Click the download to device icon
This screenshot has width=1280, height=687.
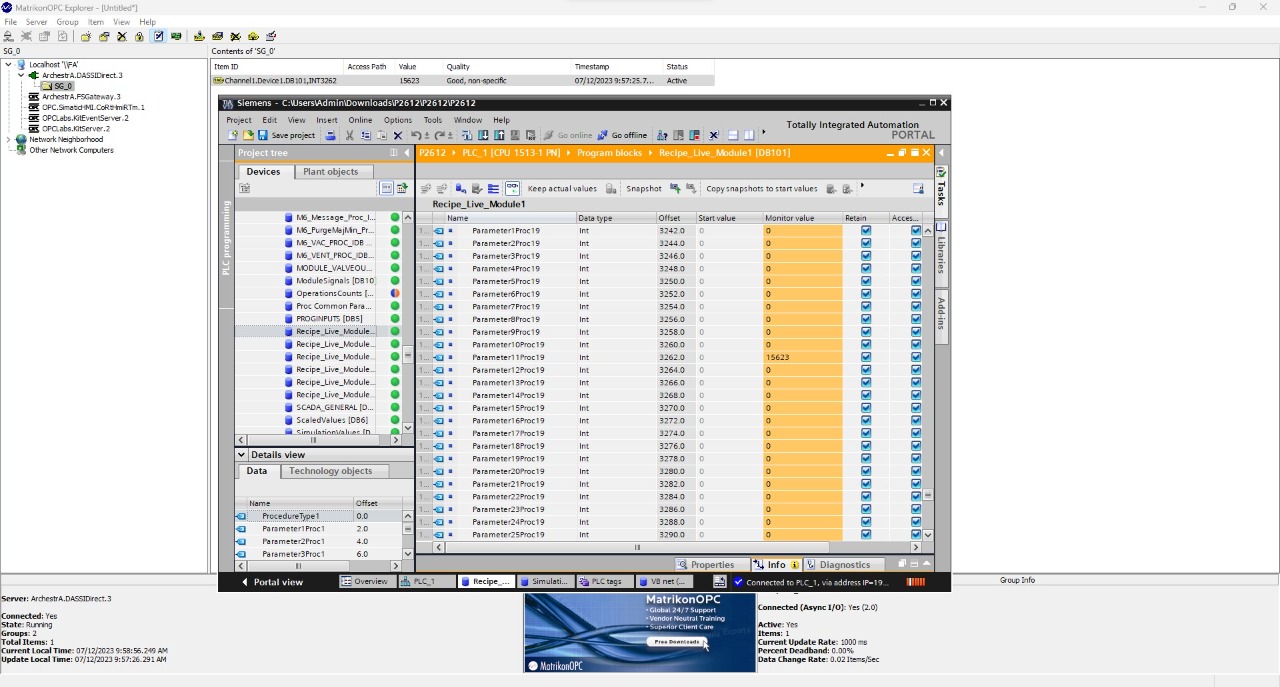point(483,135)
